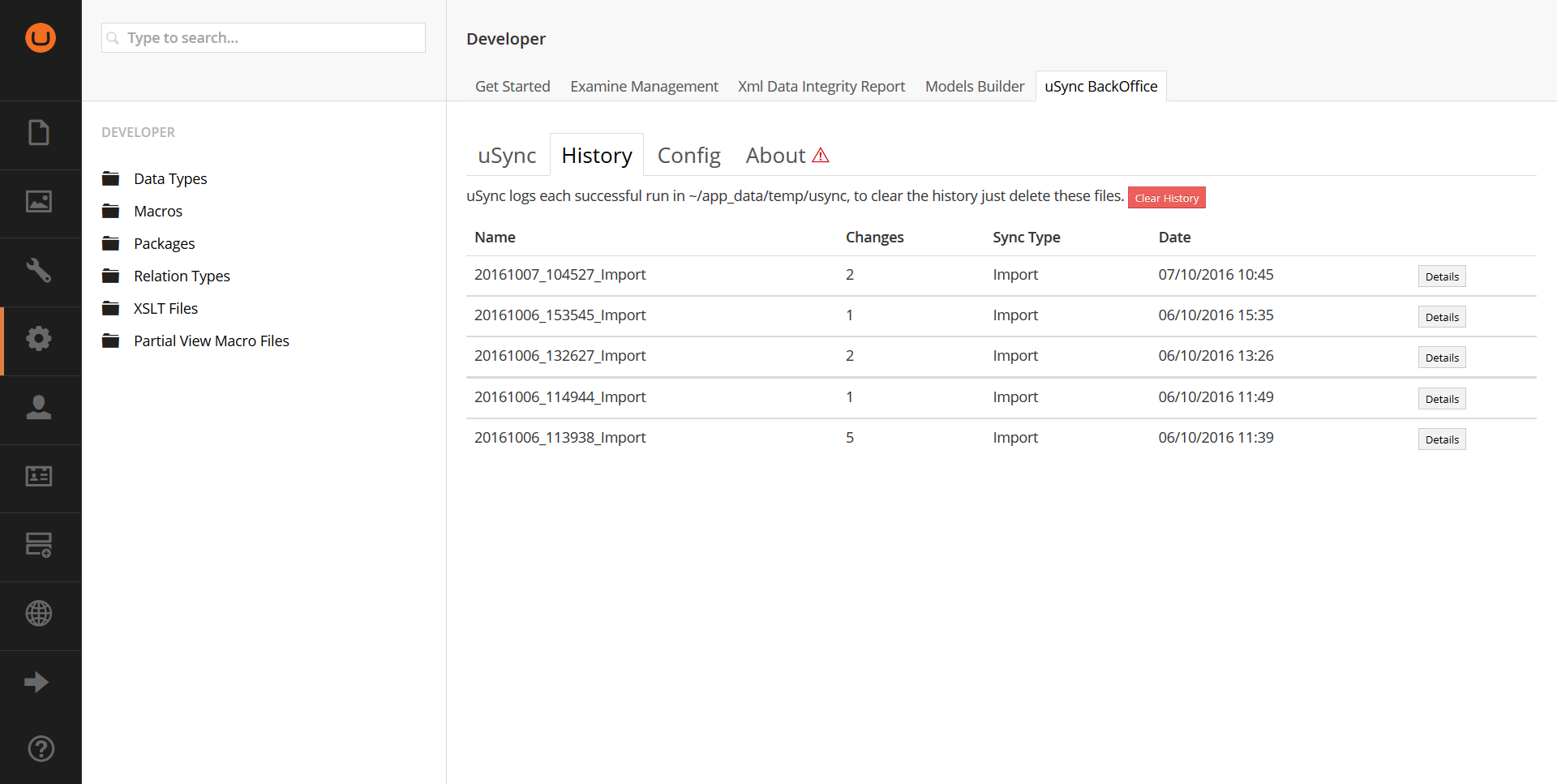Click date 06/10/2016 11:39
Image resolution: width=1557 pixels, height=784 pixels.
click(1216, 438)
